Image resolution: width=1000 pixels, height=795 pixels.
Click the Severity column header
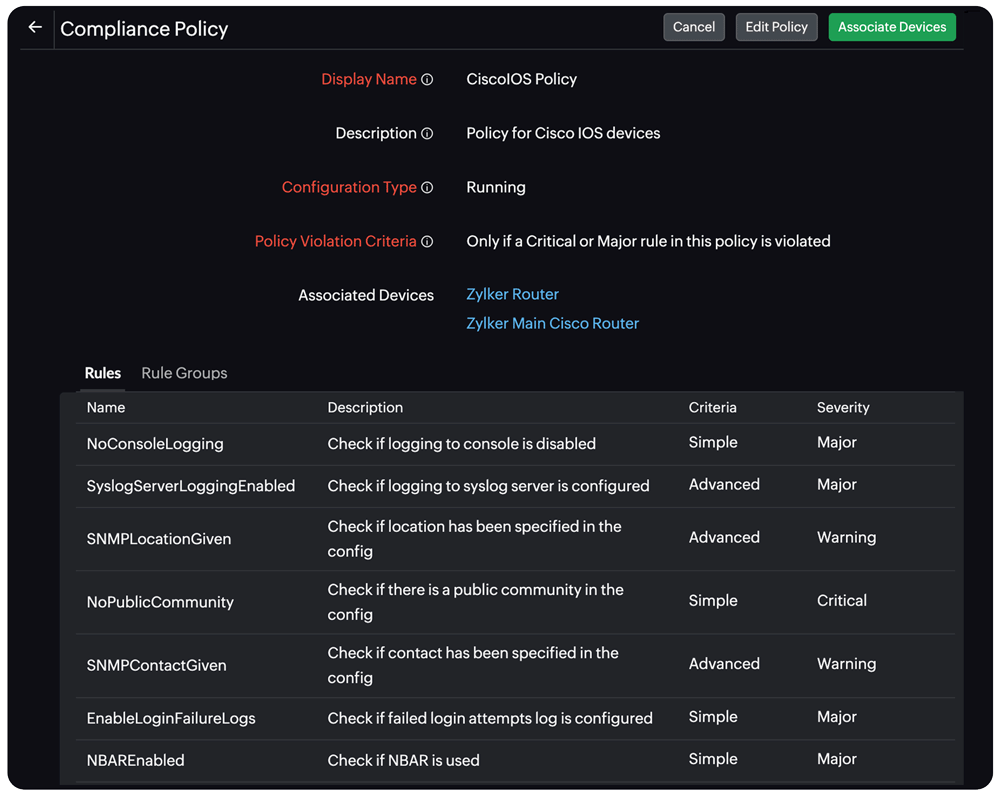click(x=842, y=407)
